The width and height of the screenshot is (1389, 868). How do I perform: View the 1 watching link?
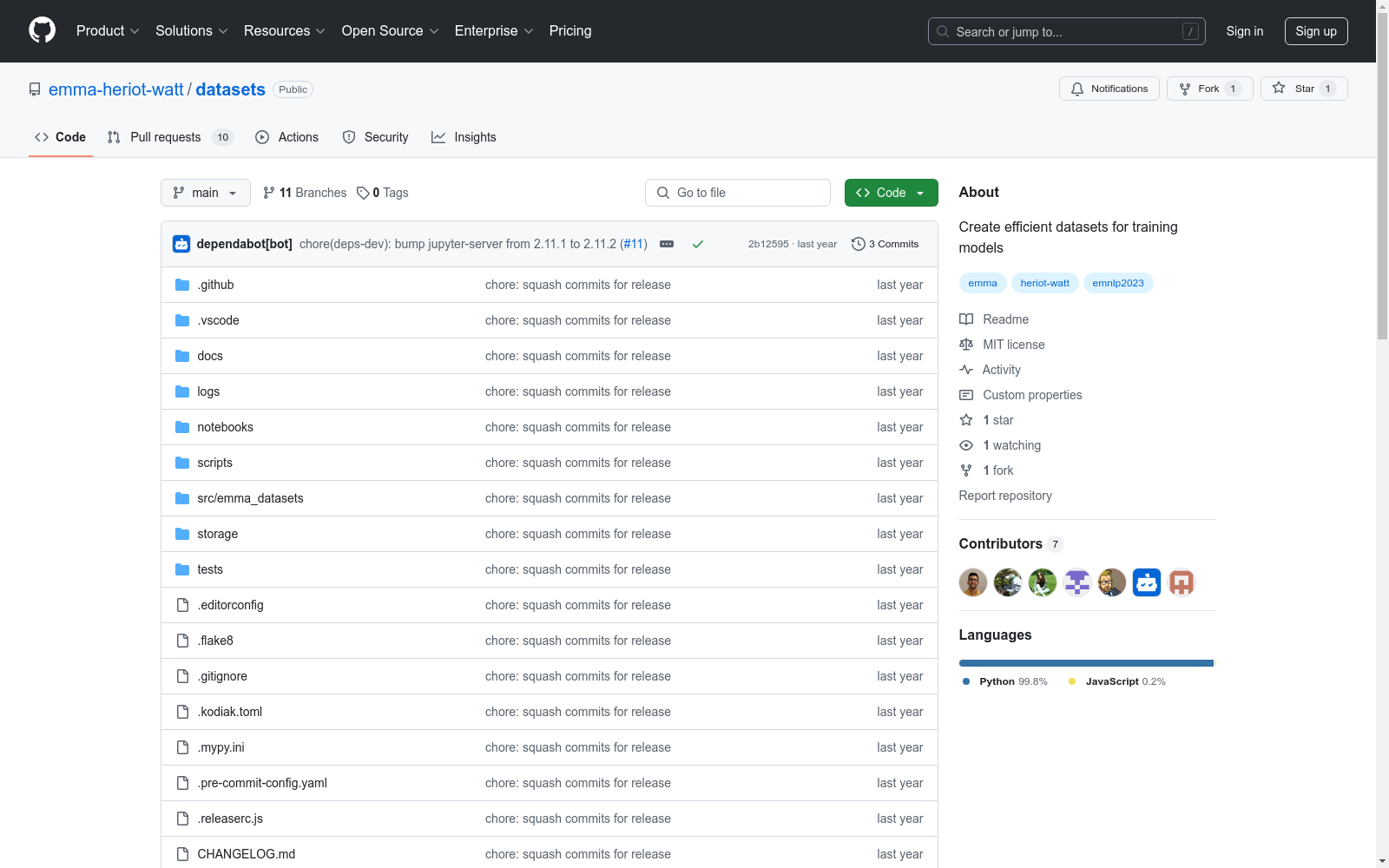point(1000,445)
